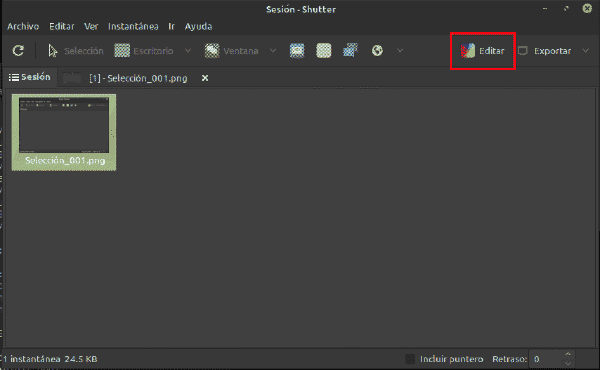Click the Exportar button
600x370 pixels.
[x=545, y=51]
